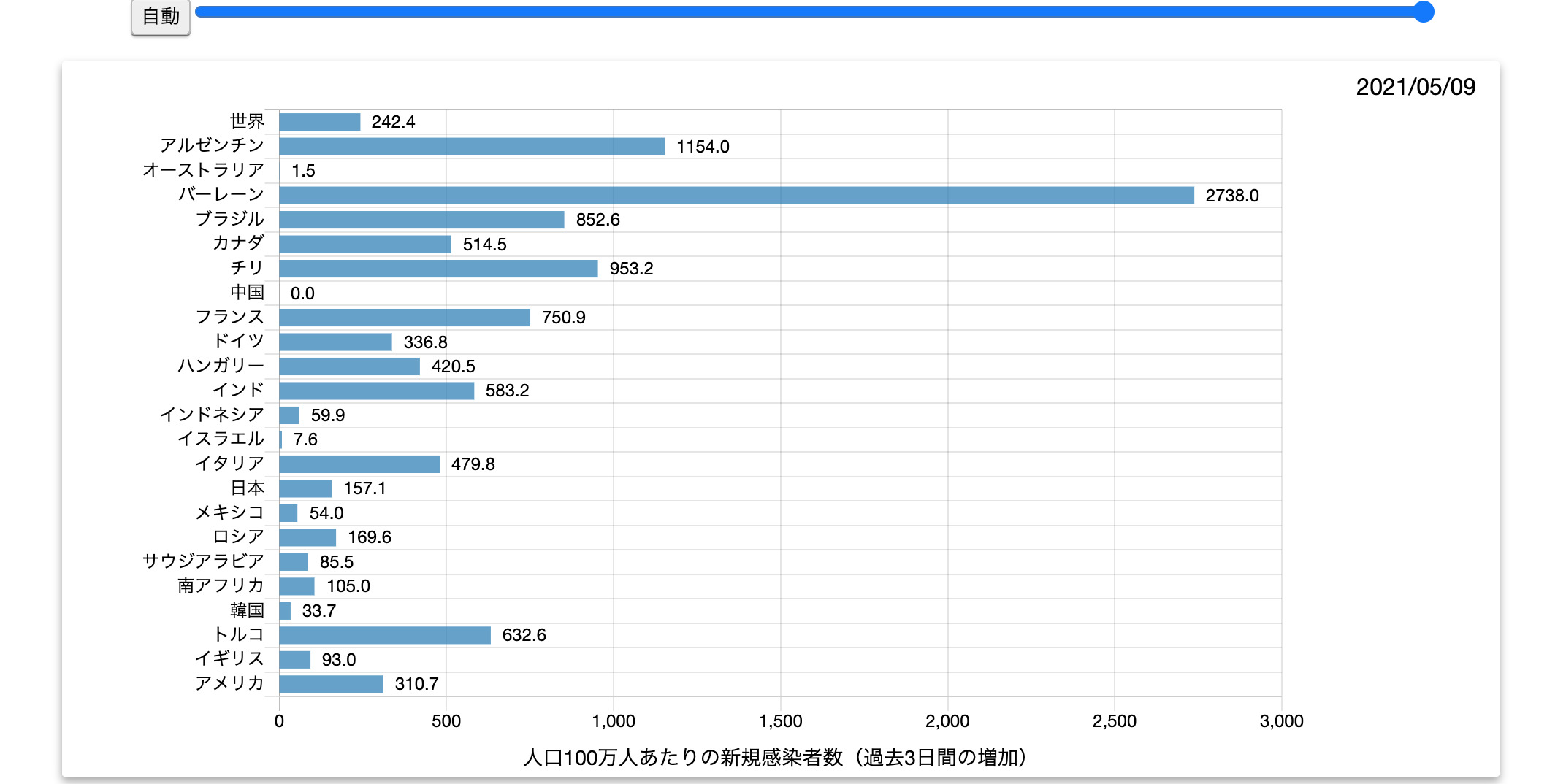This screenshot has height=784, width=1547.
Task: Select the カナダ label
Action: tap(238, 244)
